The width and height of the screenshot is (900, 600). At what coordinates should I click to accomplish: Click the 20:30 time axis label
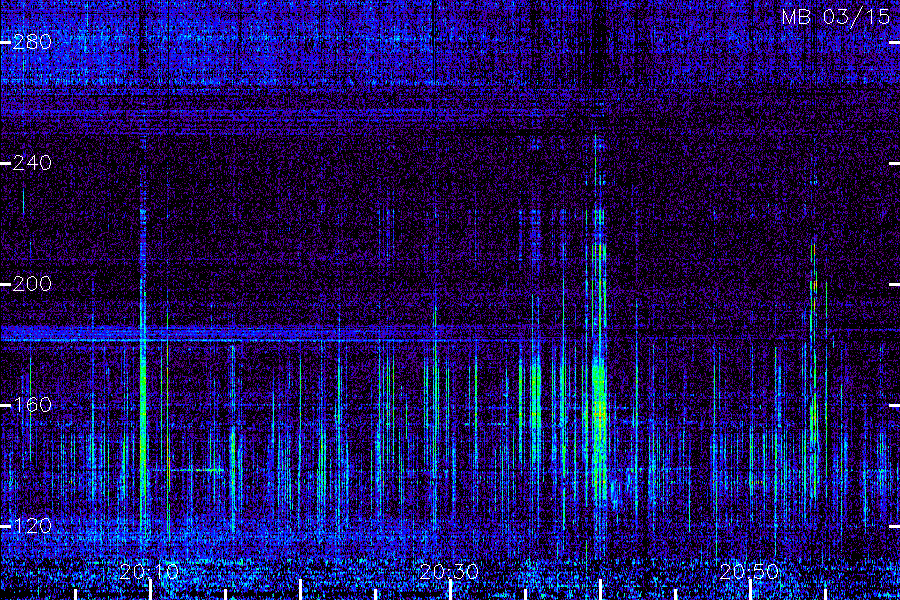(449, 572)
